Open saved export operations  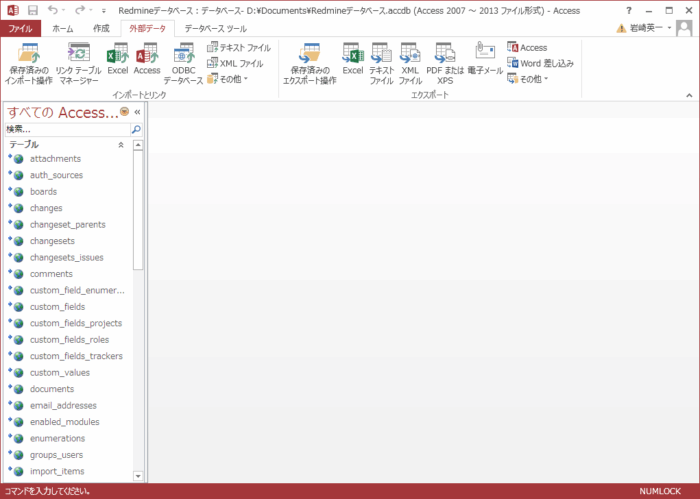(x=309, y=63)
